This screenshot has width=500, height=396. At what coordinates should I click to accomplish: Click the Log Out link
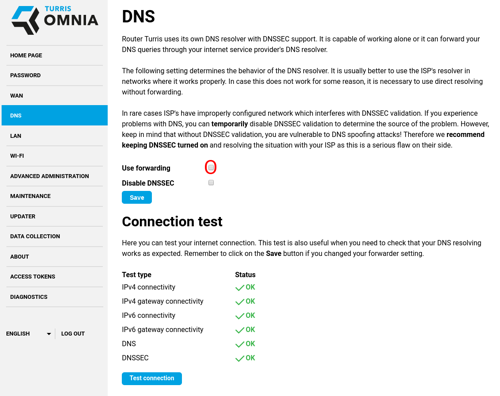click(x=73, y=334)
